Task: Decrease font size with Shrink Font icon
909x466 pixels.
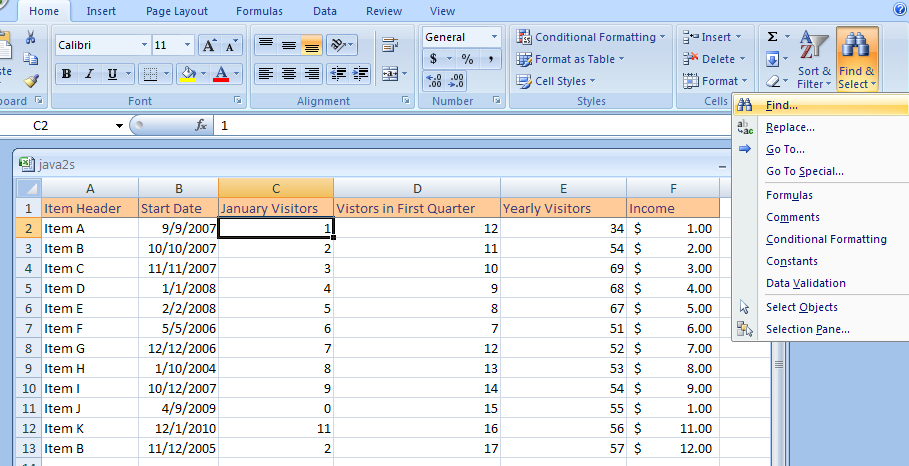Action: click(230, 45)
